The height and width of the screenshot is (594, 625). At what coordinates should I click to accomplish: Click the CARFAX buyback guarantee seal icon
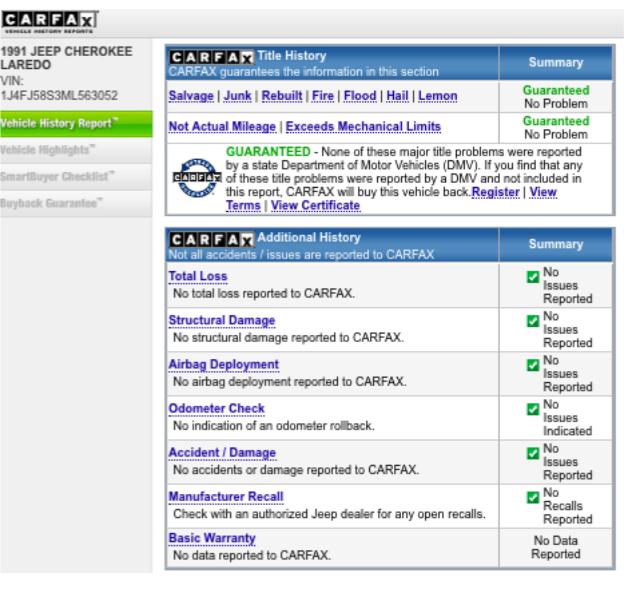(197, 178)
